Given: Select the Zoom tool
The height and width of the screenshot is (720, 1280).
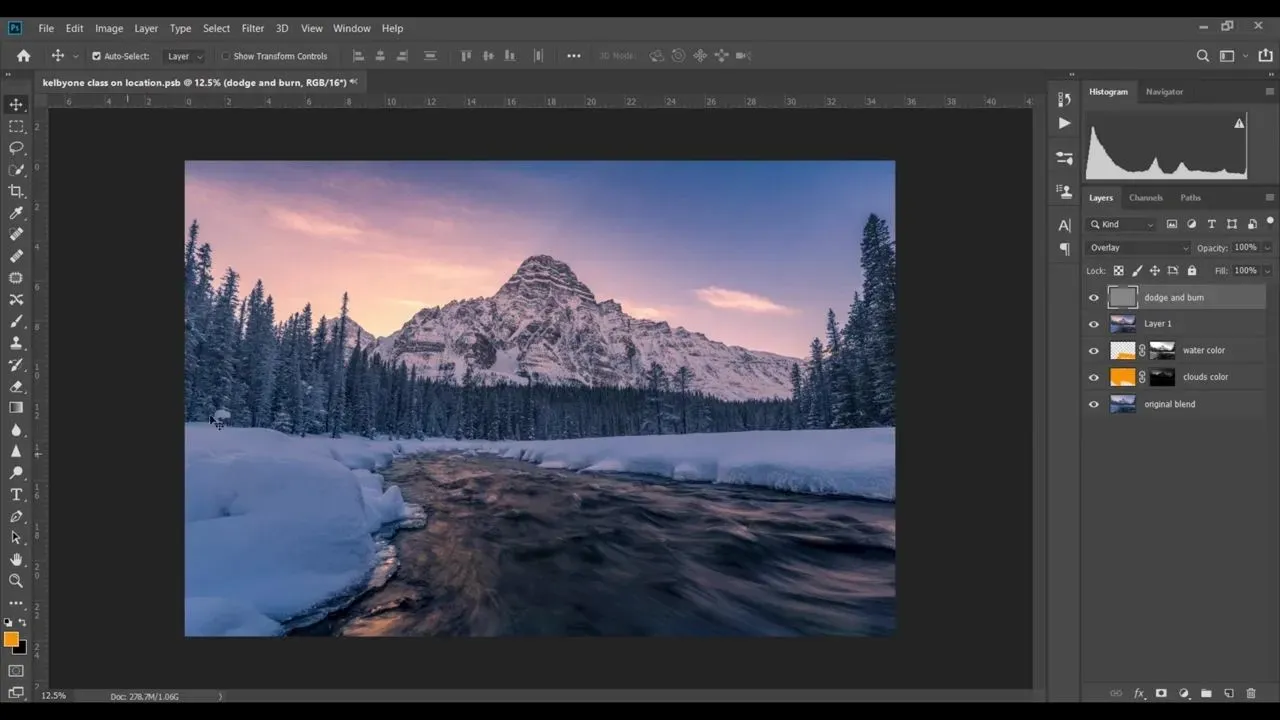Looking at the screenshot, I should coord(16,581).
